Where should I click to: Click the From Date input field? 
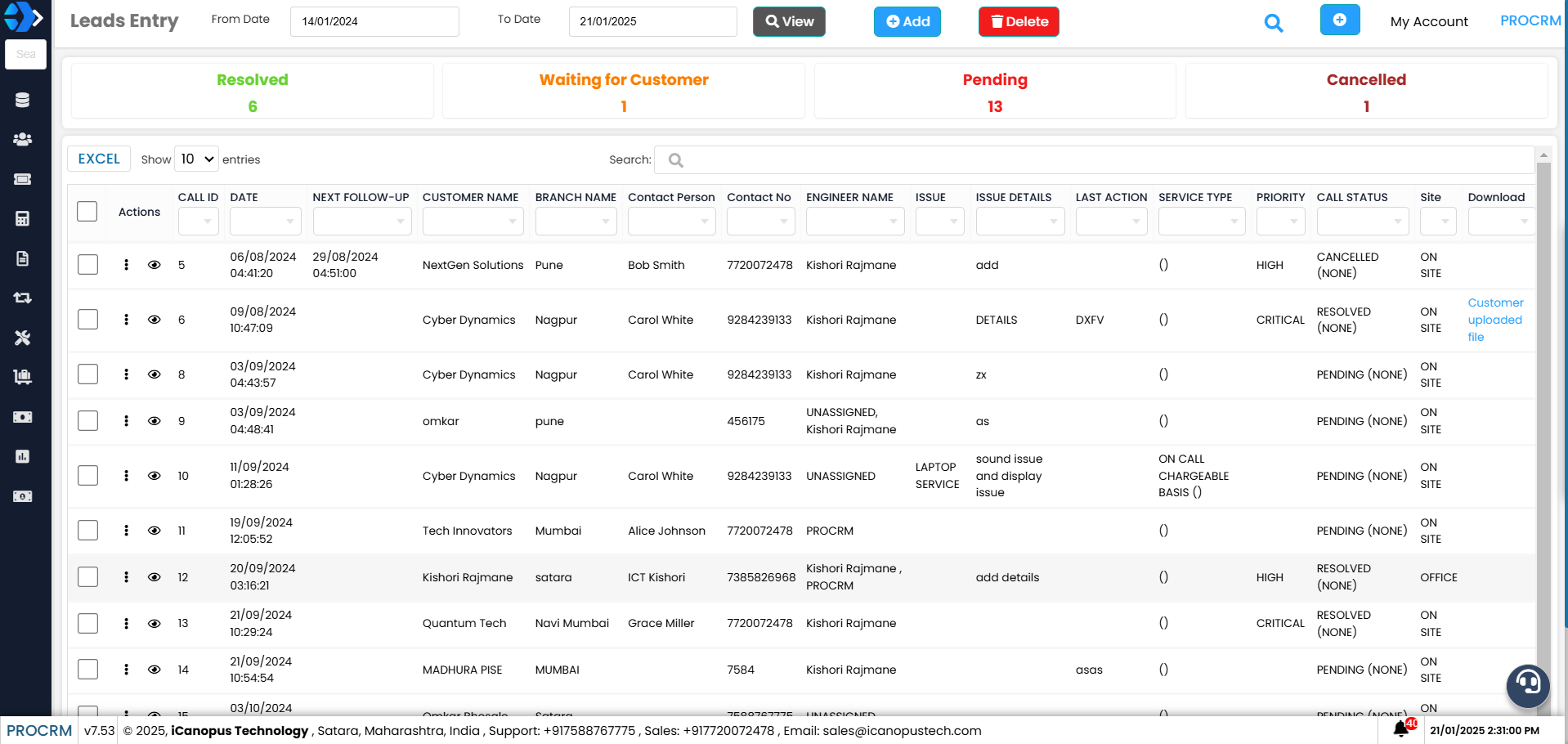[x=374, y=22]
